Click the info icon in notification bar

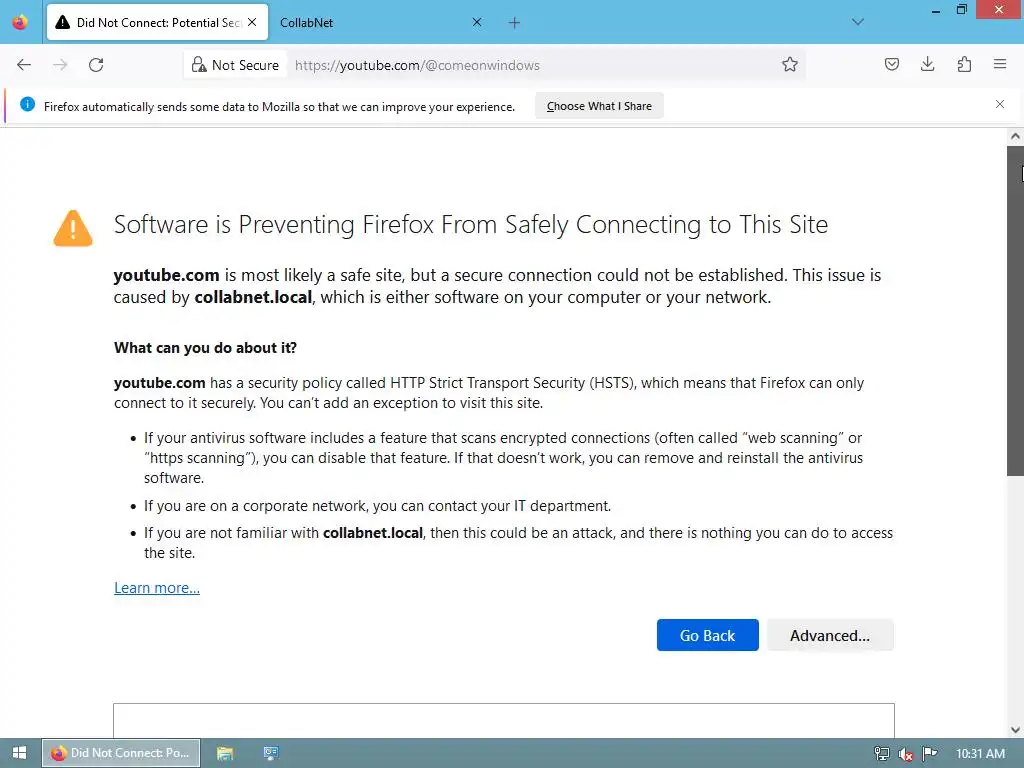click(x=27, y=104)
